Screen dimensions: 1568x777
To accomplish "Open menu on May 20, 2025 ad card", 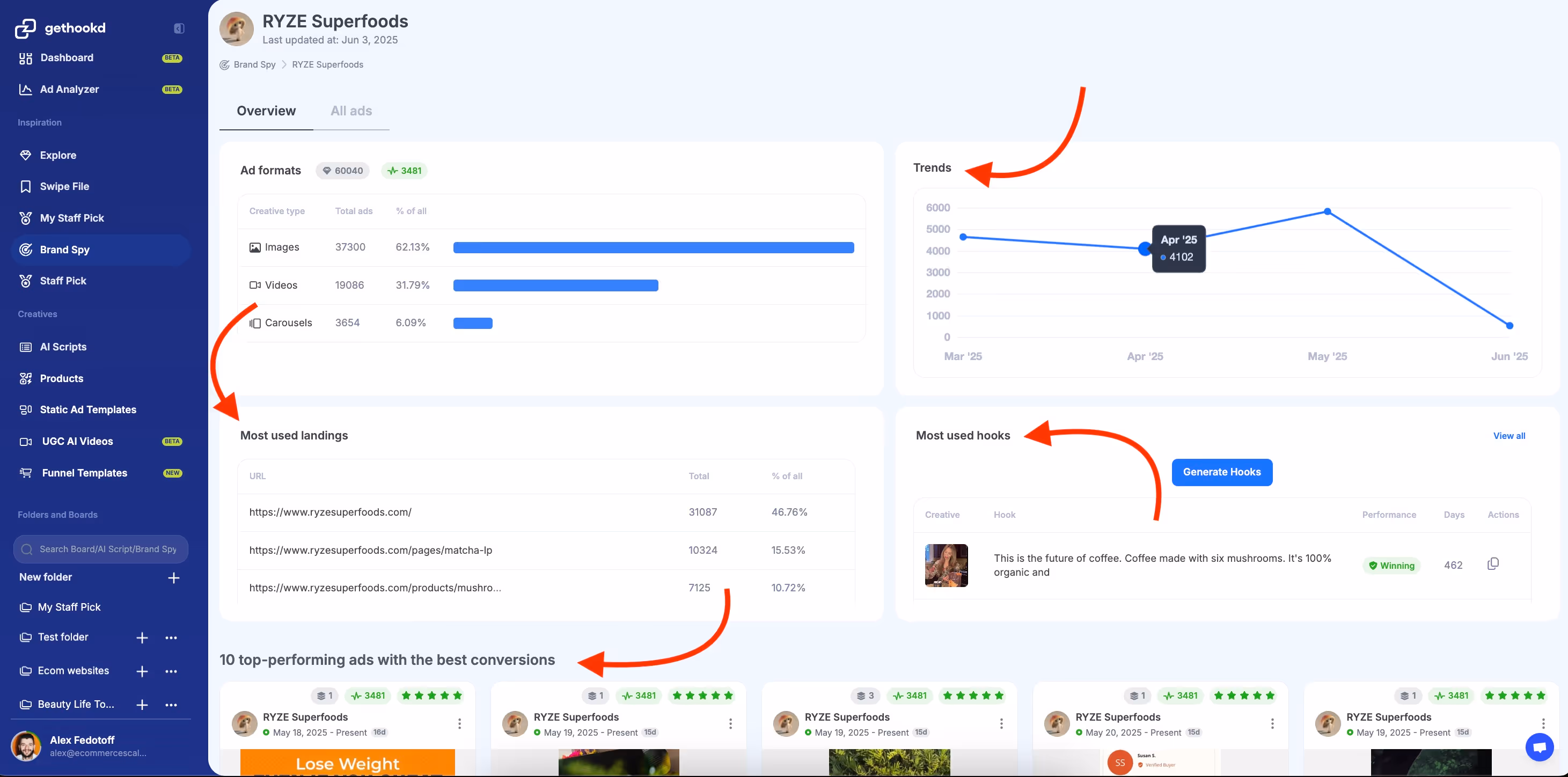I will [1272, 723].
